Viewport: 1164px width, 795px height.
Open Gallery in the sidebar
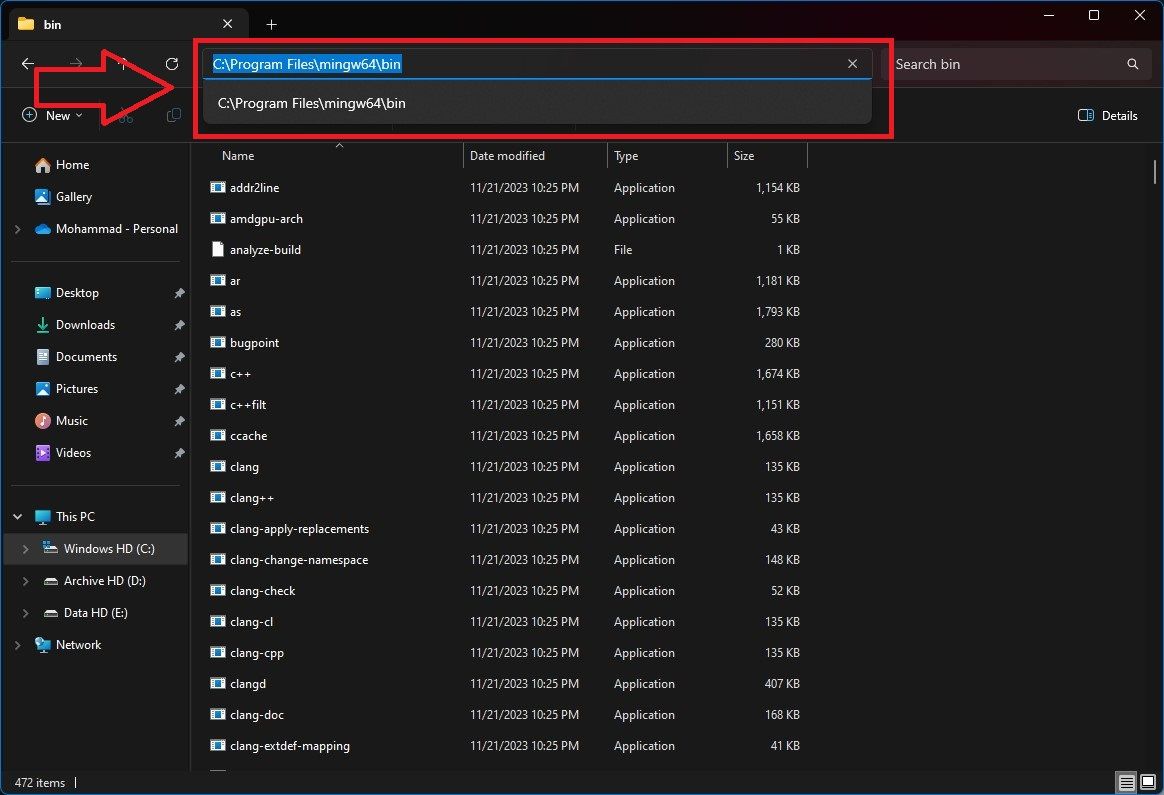tap(64, 197)
